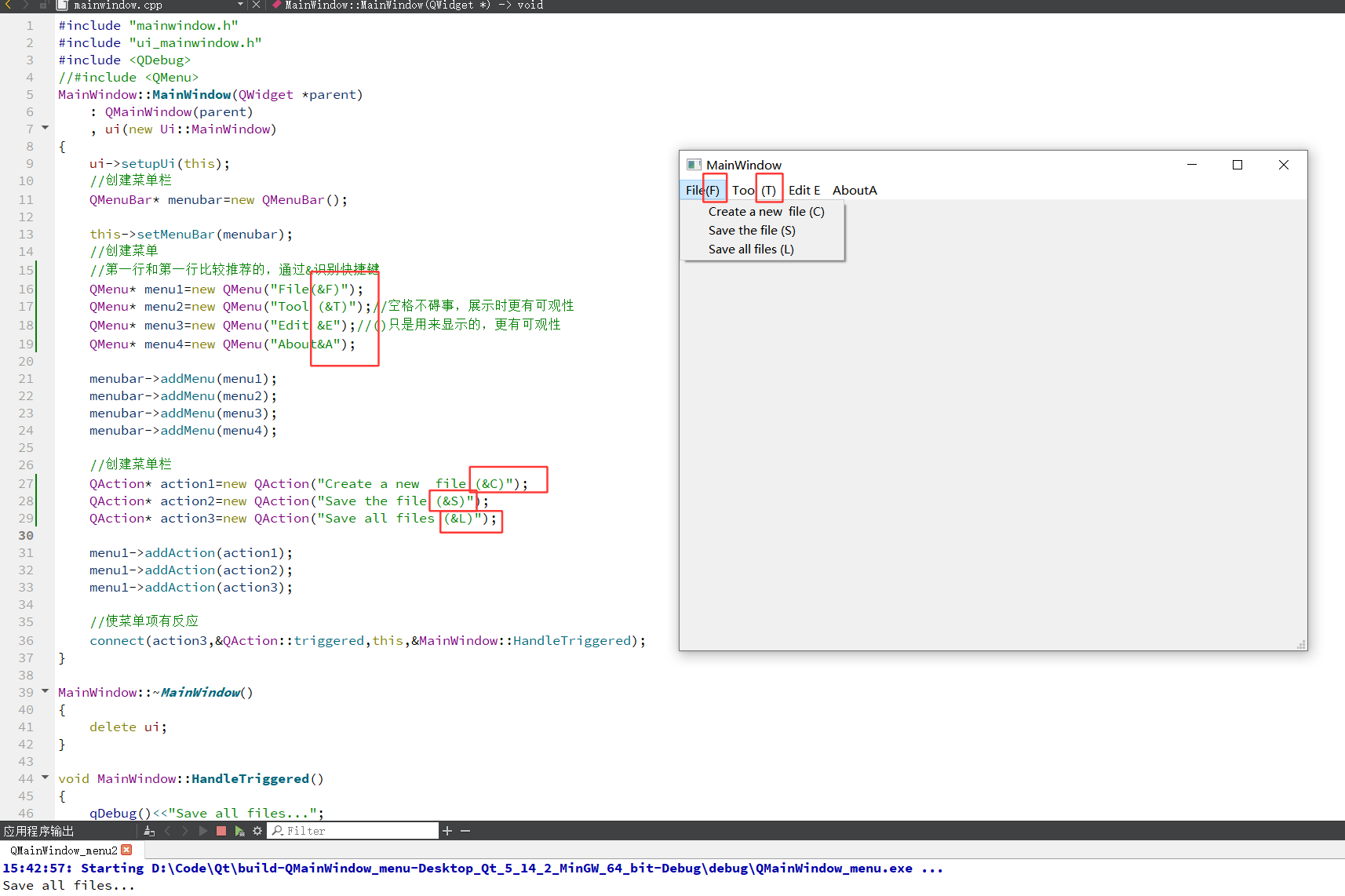Attach debugger via the green play-bug icon
Image resolution: width=1345 pixels, height=896 pixels.
click(x=239, y=831)
